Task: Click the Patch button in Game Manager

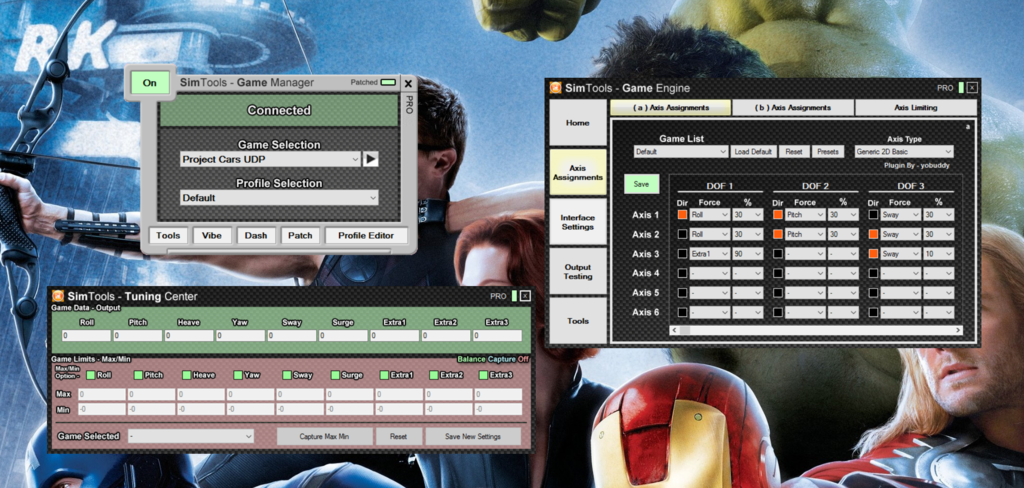Action: pos(300,235)
